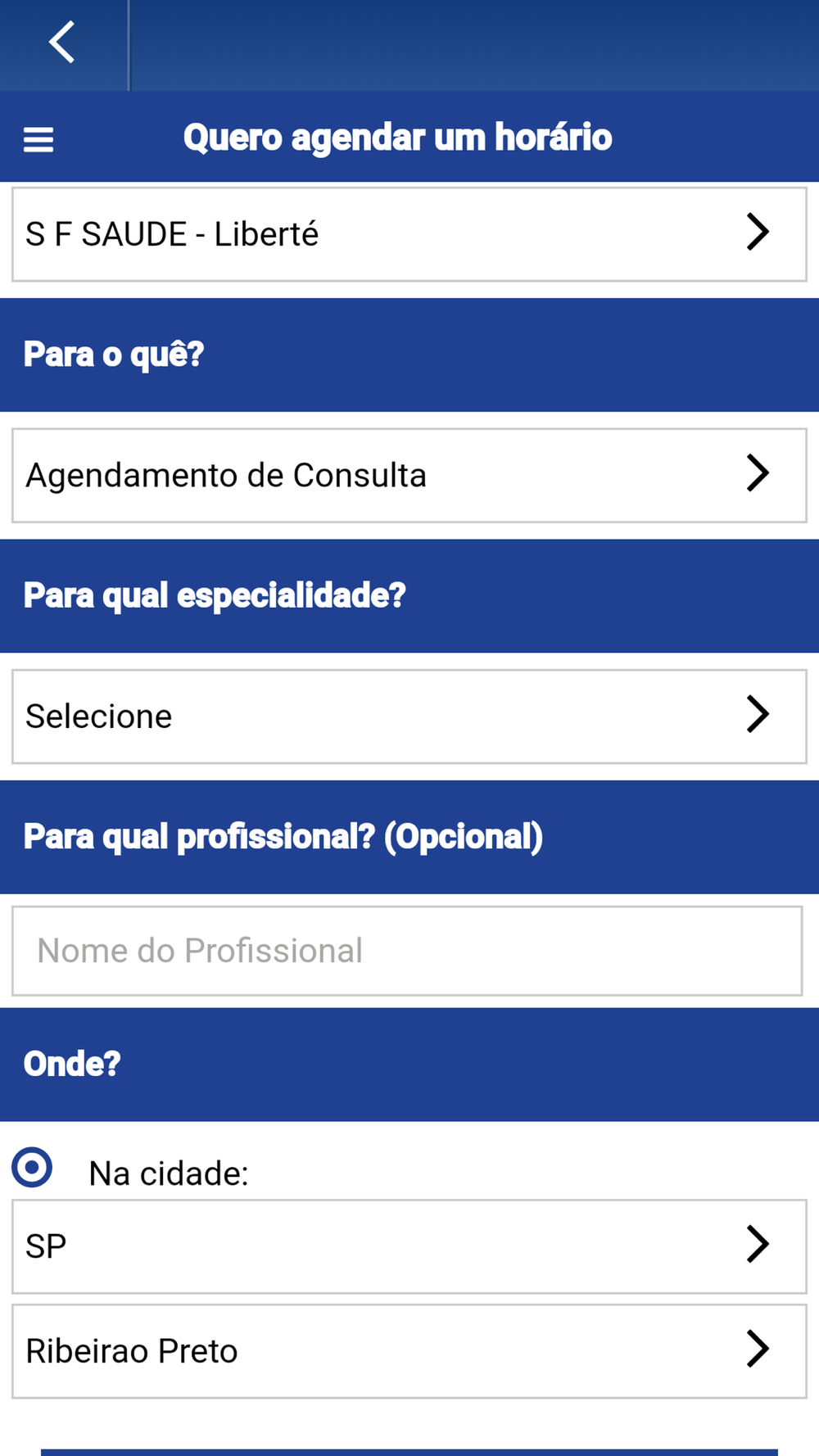Open the hamburger menu
The width and height of the screenshot is (819, 1456).
coord(38,139)
